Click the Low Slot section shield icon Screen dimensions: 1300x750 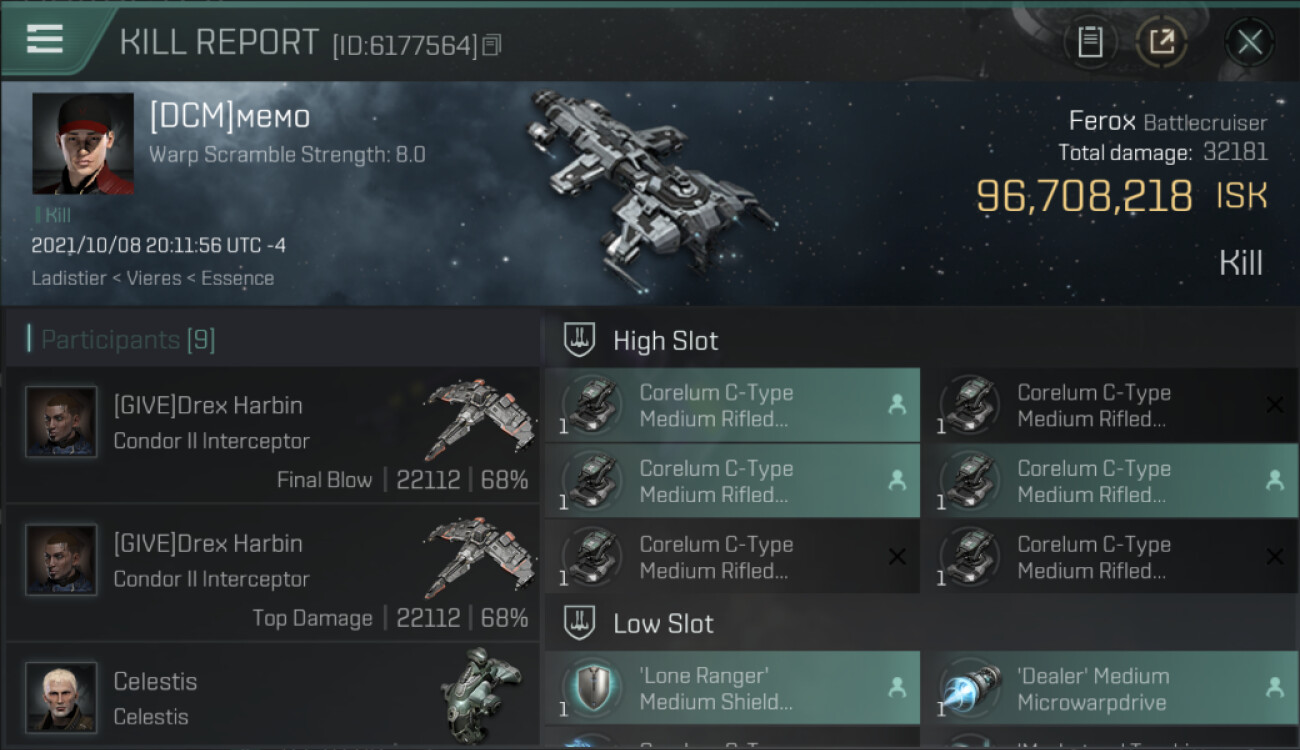[x=580, y=623]
